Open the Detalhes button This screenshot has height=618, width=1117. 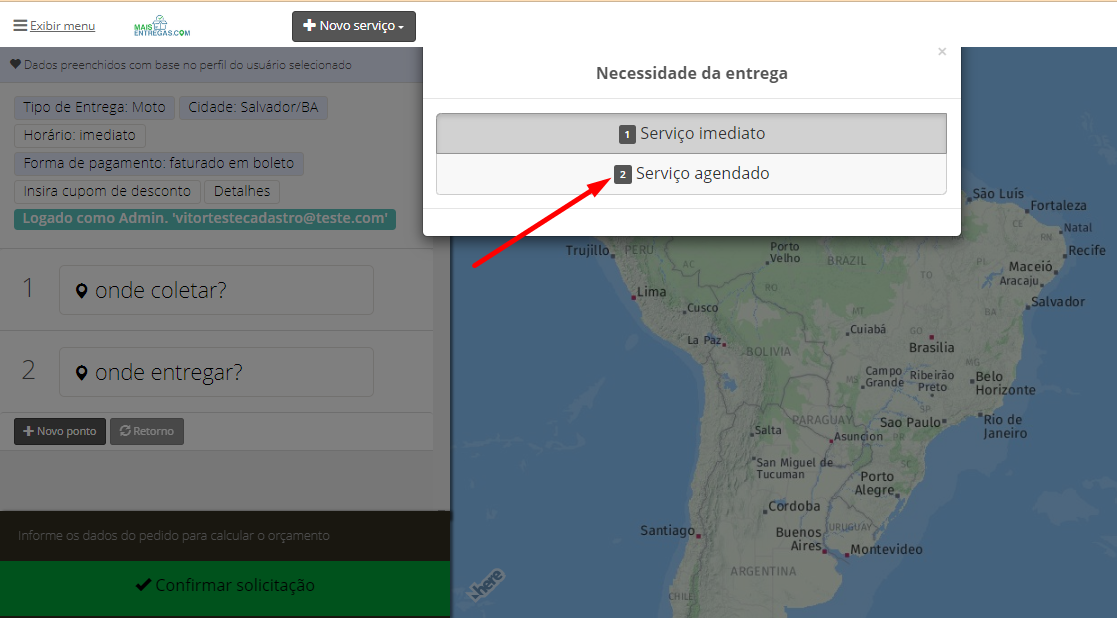(242, 192)
